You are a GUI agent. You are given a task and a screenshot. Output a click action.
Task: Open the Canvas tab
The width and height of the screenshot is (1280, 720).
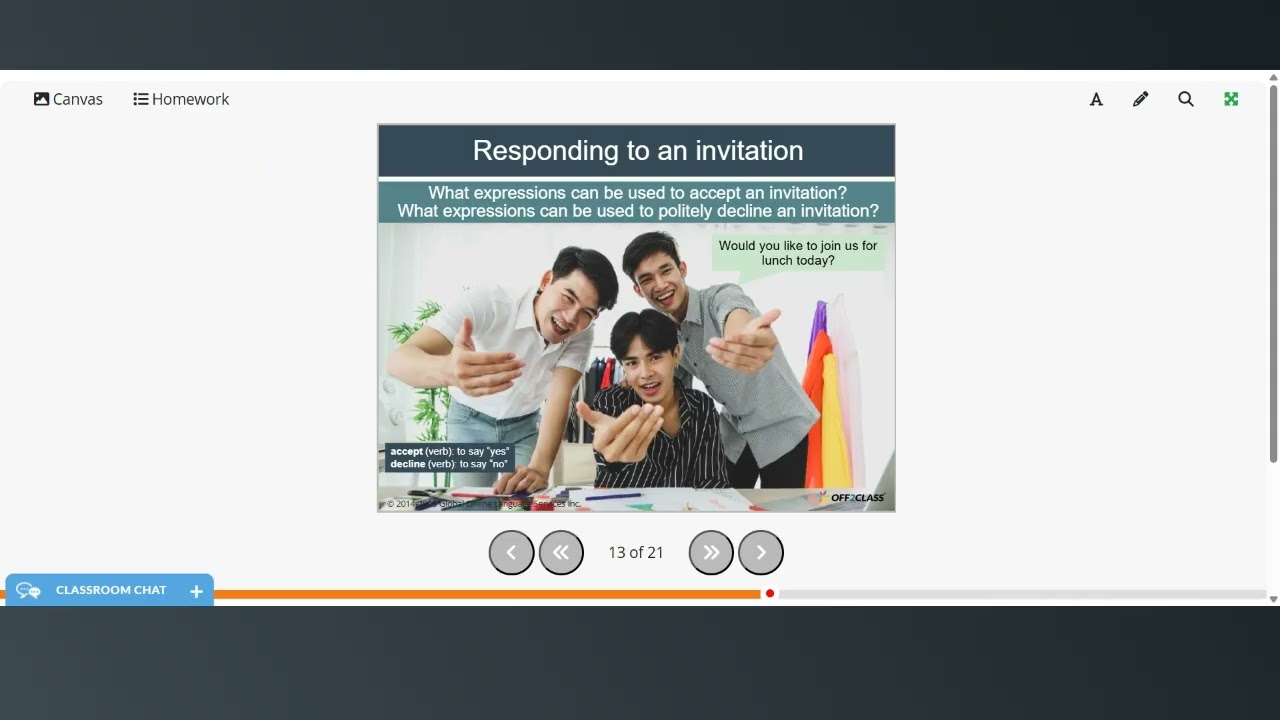(68, 99)
